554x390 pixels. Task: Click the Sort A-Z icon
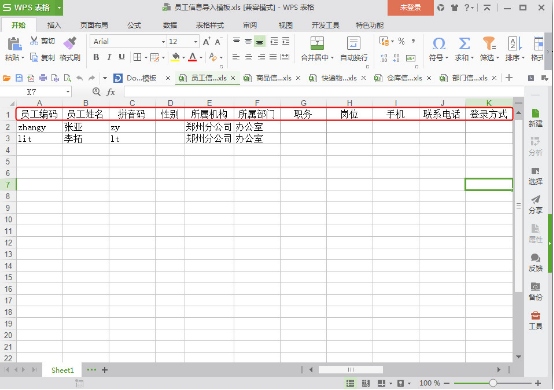coord(515,43)
